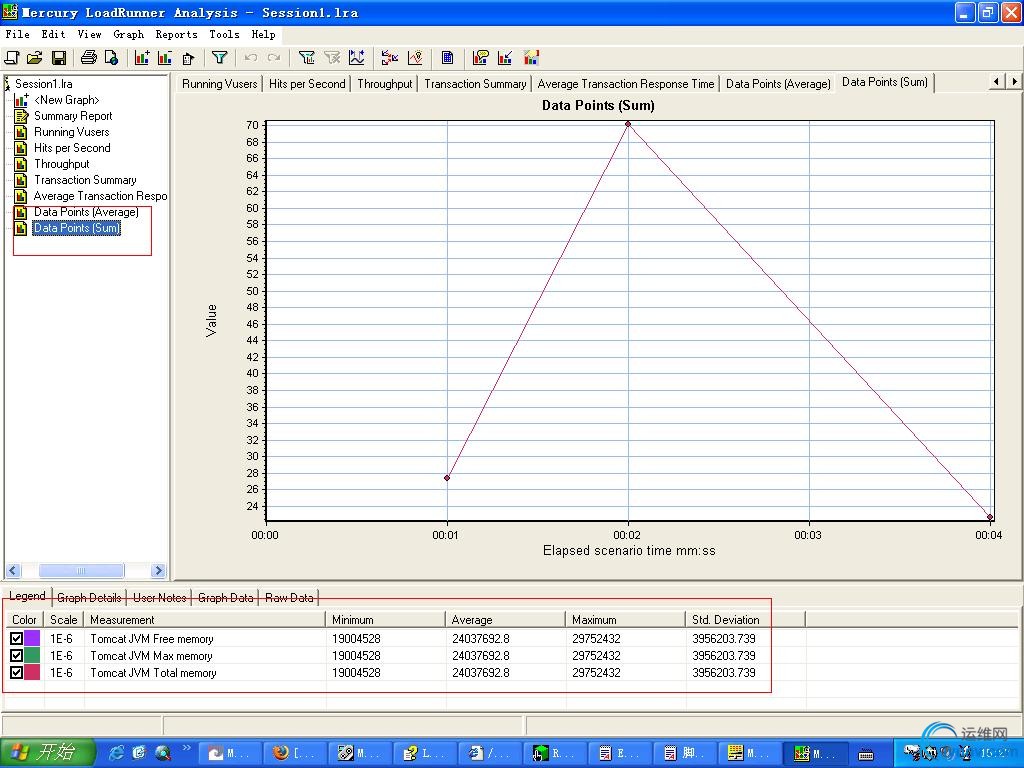
Task: Click the Save Session floppy icon
Action: (59, 58)
